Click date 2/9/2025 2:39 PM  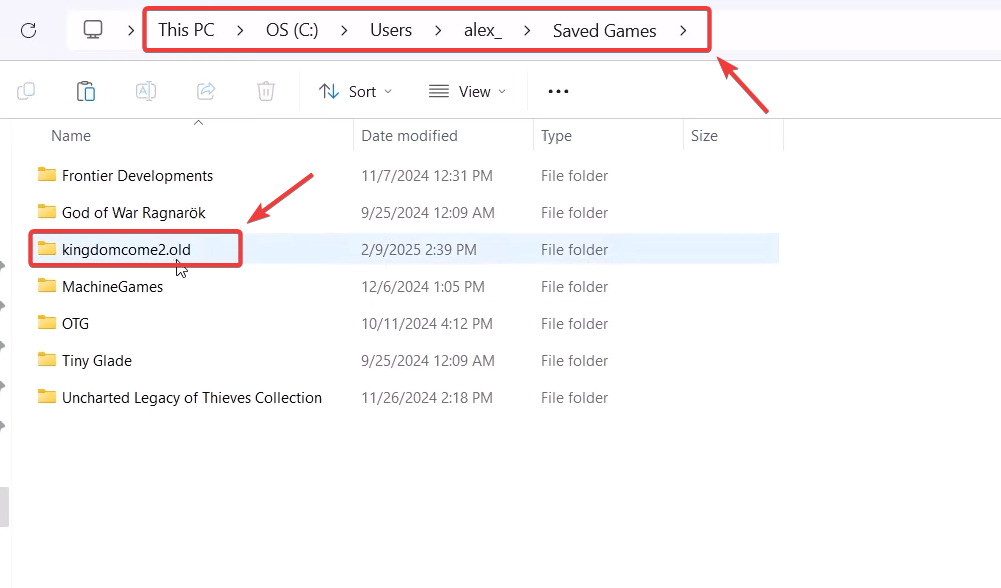(419, 250)
